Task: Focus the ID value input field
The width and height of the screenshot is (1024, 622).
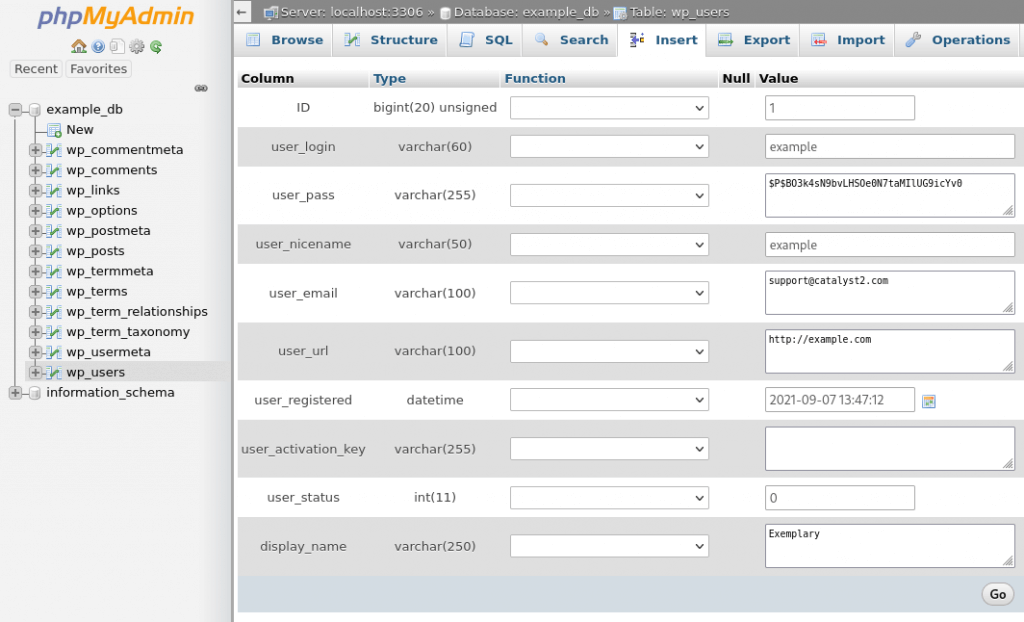Action: [840, 108]
